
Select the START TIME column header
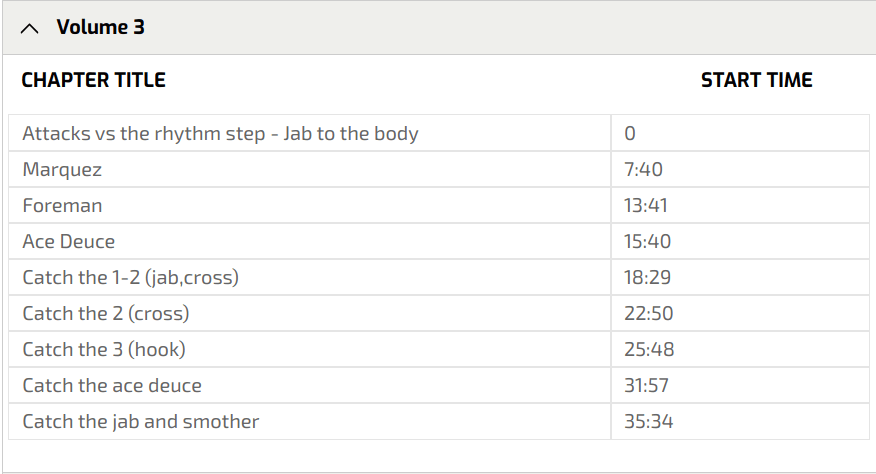pos(756,80)
